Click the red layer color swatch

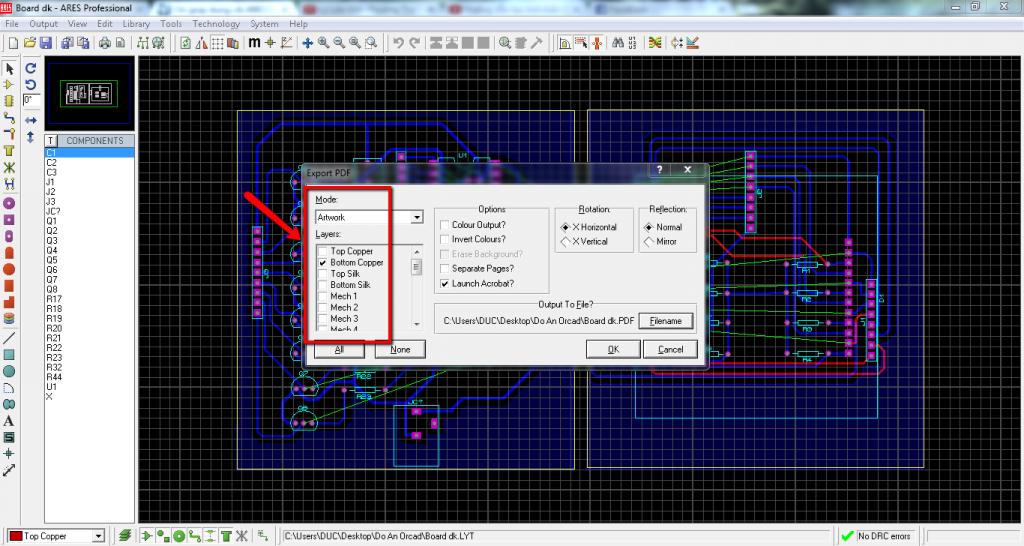(15, 536)
